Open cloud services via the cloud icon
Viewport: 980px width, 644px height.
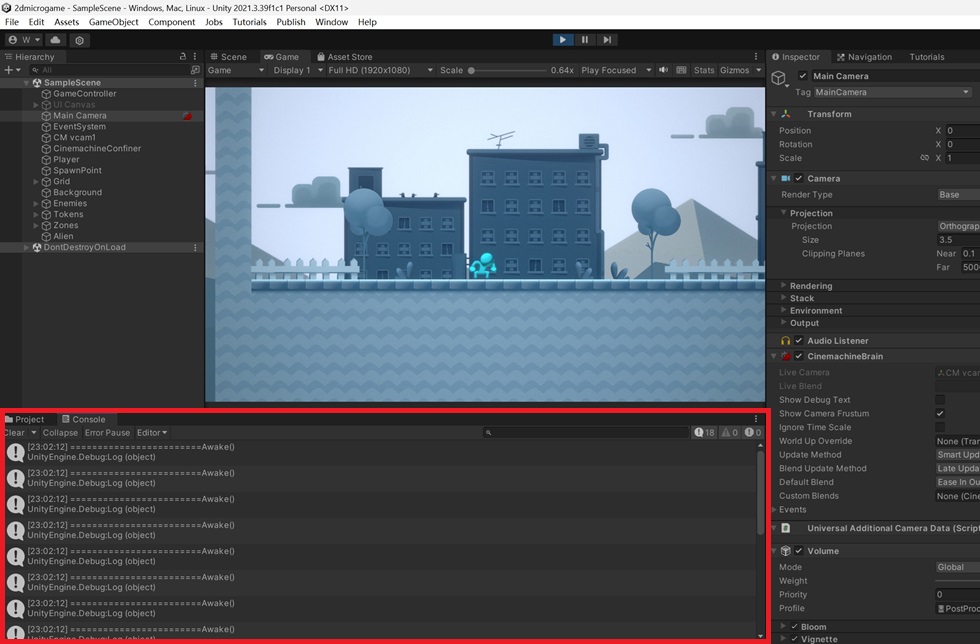[55, 39]
